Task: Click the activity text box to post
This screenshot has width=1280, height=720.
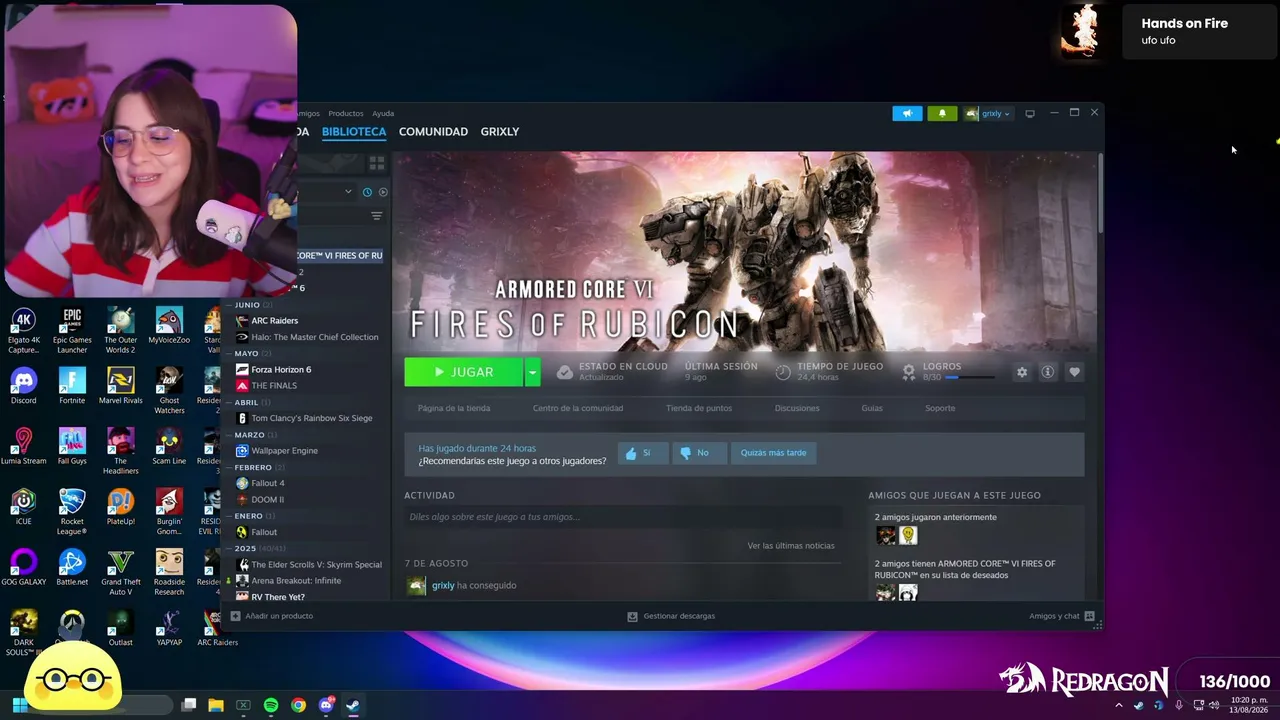Action: click(x=622, y=517)
